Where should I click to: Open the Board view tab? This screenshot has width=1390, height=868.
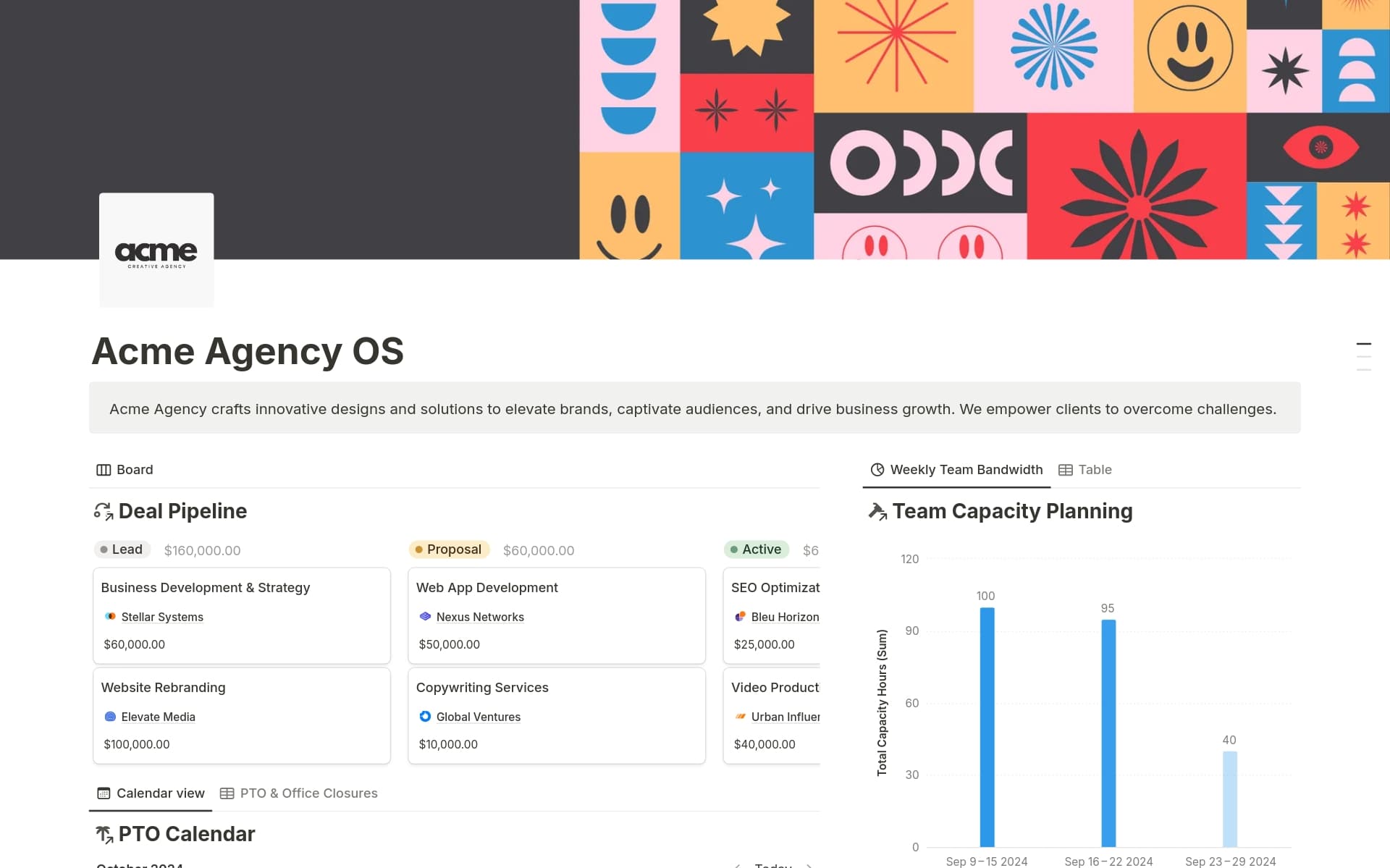tap(125, 470)
